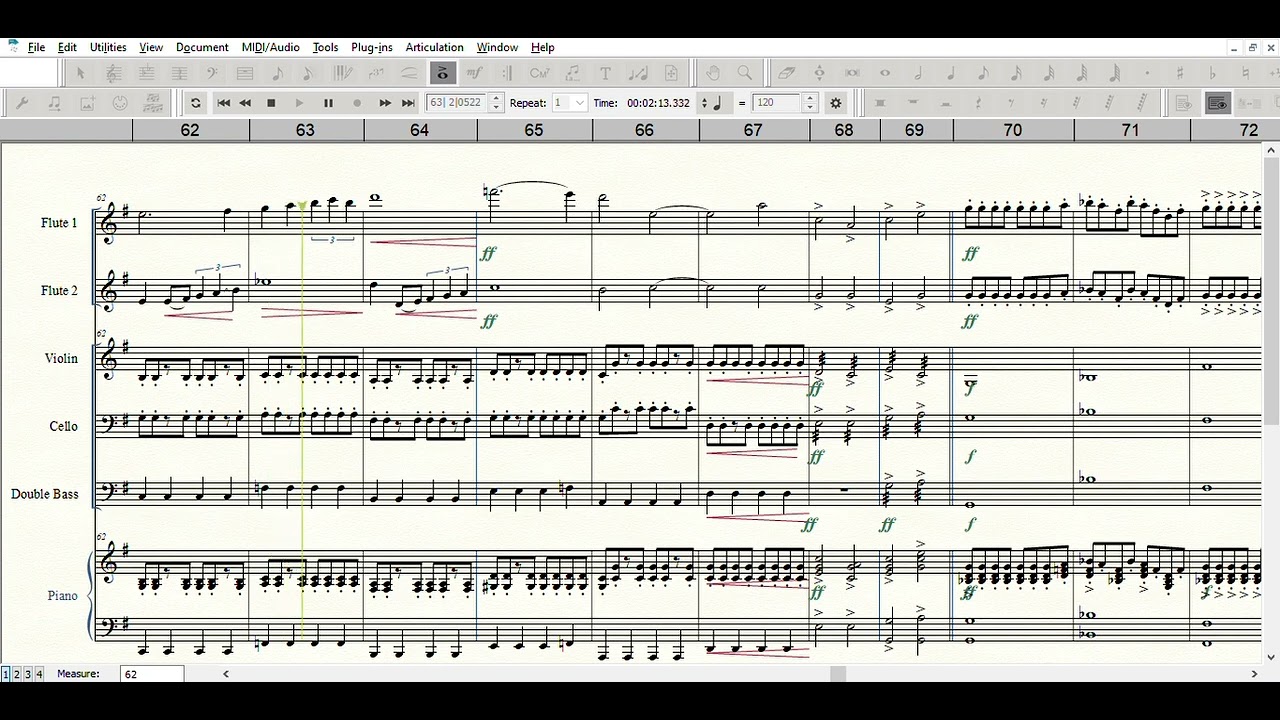Select the Zoom magnifier tool
The height and width of the screenshot is (720, 1280).
[x=745, y=73]
